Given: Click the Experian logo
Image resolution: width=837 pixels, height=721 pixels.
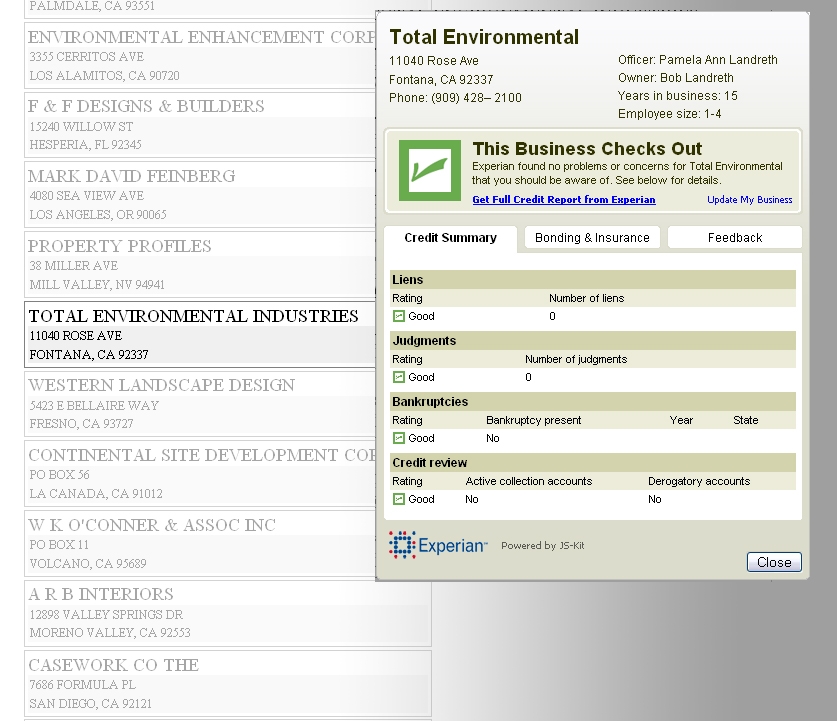Looking at the screenshot, I should (438, 545).
